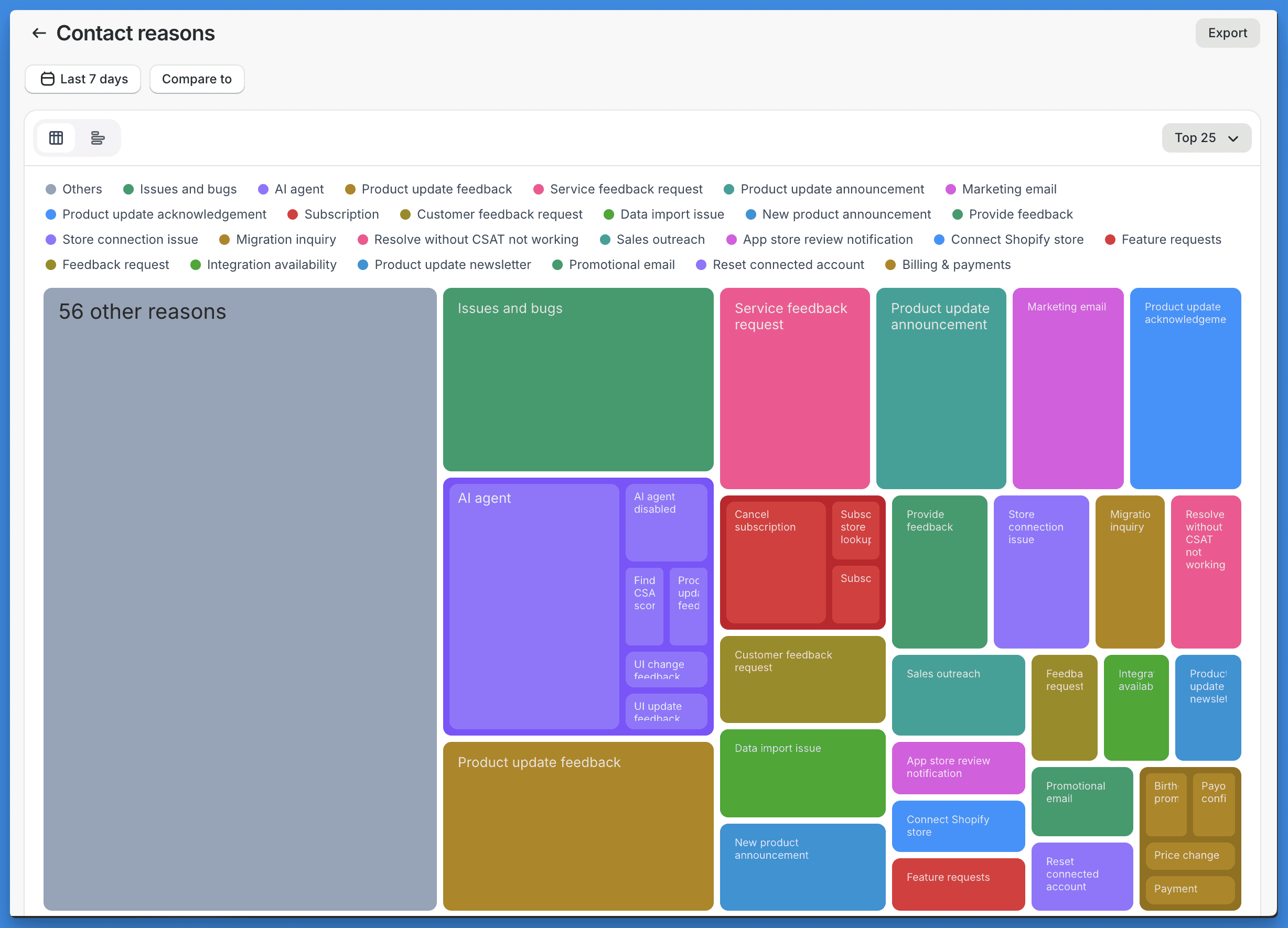Click the Marketing email legend color dot

pyautogui.click(x=951, y=190)
